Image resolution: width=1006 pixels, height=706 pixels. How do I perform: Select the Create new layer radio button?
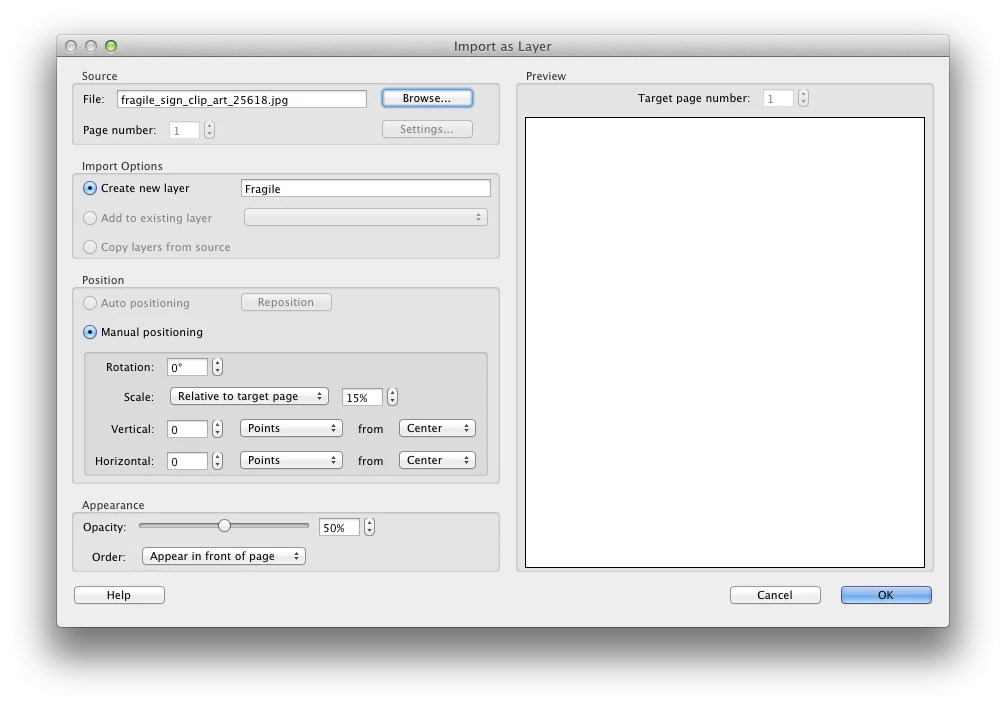pyautogui.click(x=90, y=188)
